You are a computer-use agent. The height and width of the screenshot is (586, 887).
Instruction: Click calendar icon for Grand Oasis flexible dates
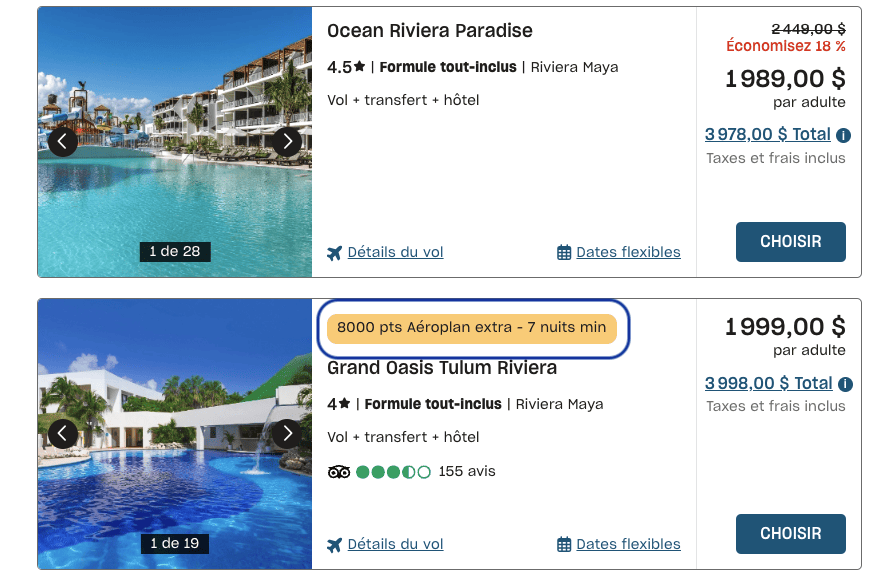click(x=564, y=545)
